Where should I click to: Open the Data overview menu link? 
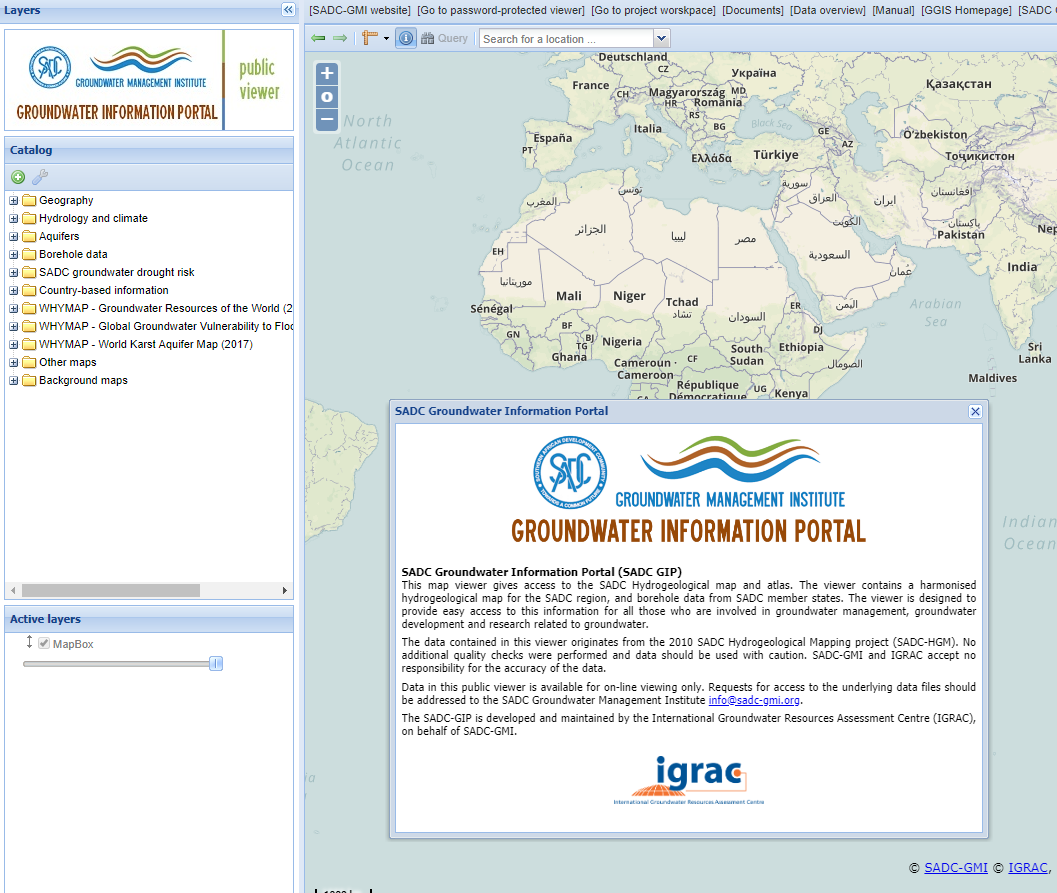(x=827, y=10)
